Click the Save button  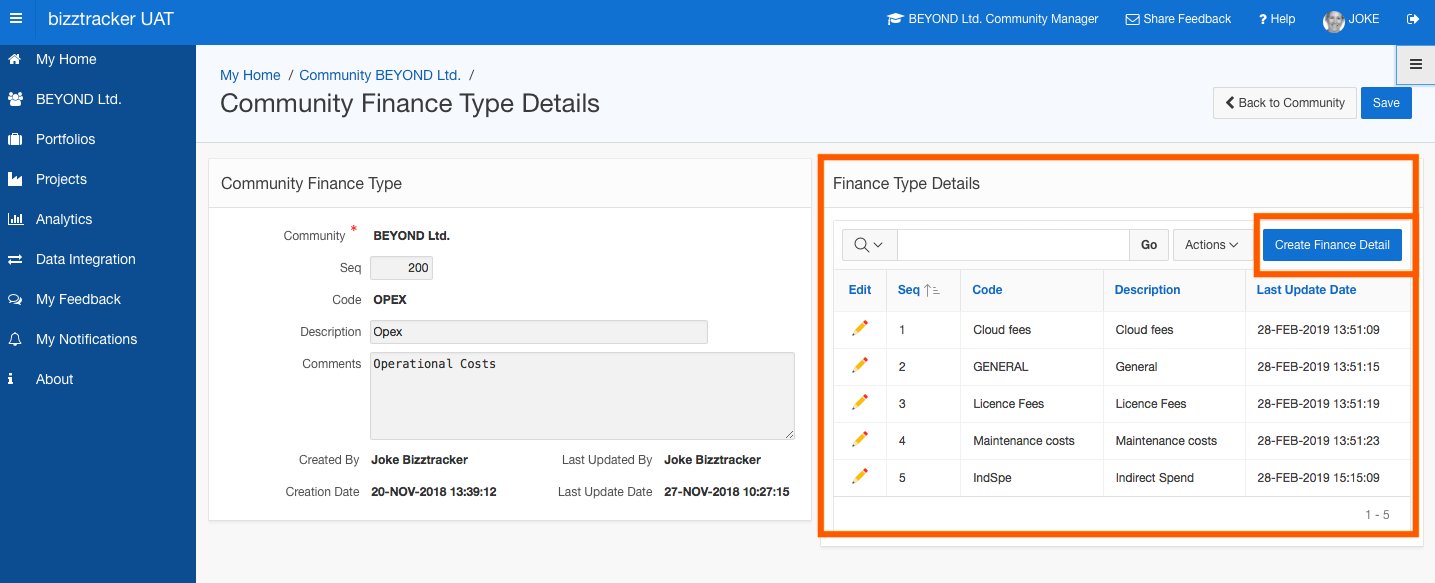tap(1386, 103)
